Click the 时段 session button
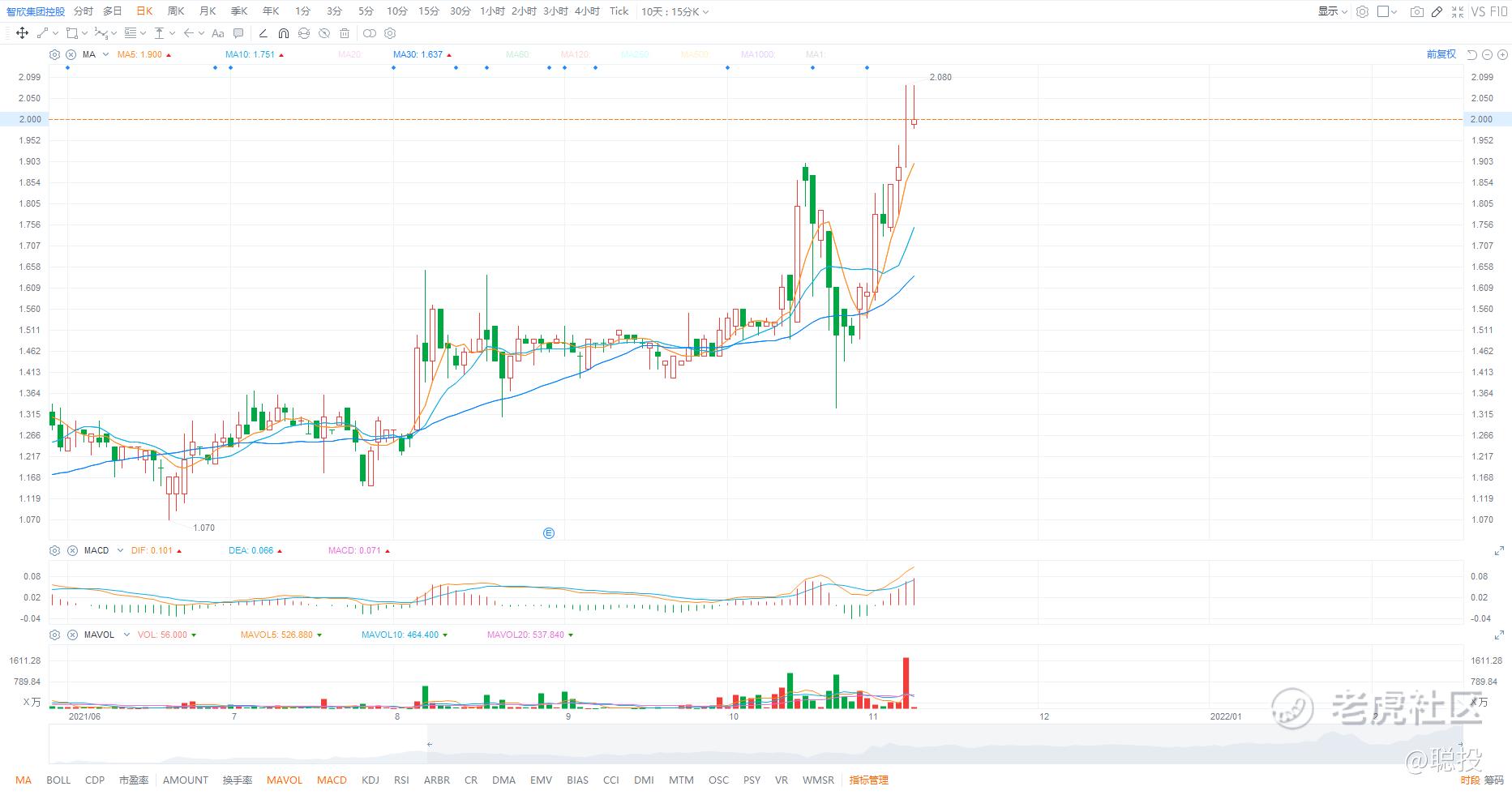The image size is (1512, 795). coord(1470,780)
